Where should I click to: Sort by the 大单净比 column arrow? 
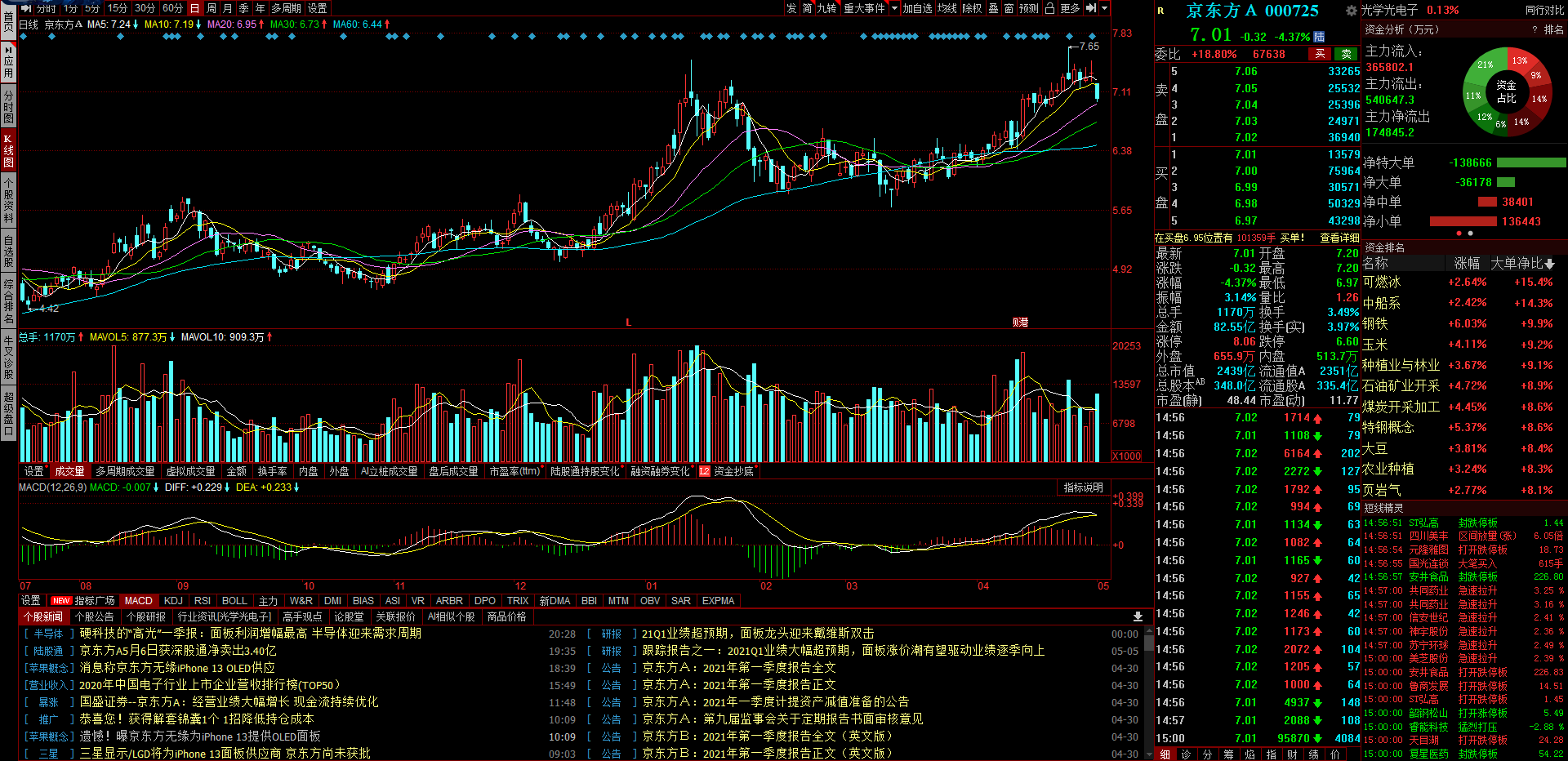[x=1549, y=264]
